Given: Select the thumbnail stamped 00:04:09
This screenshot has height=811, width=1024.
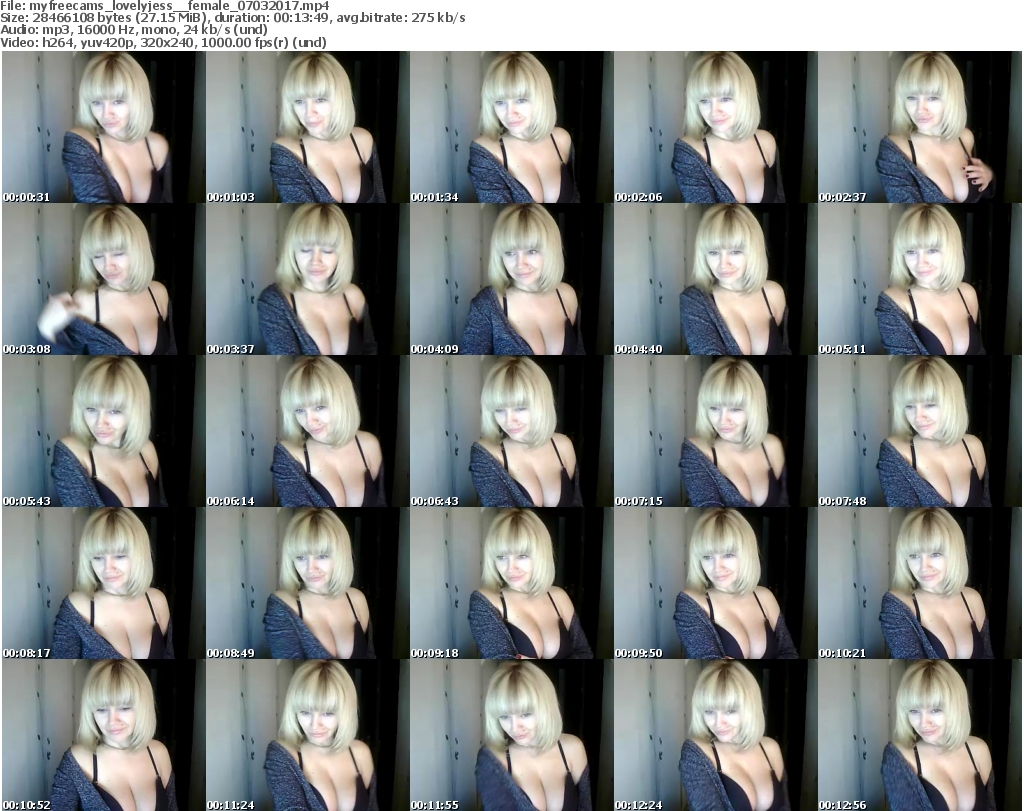Looking at the screenshot, I should [511, 279].
